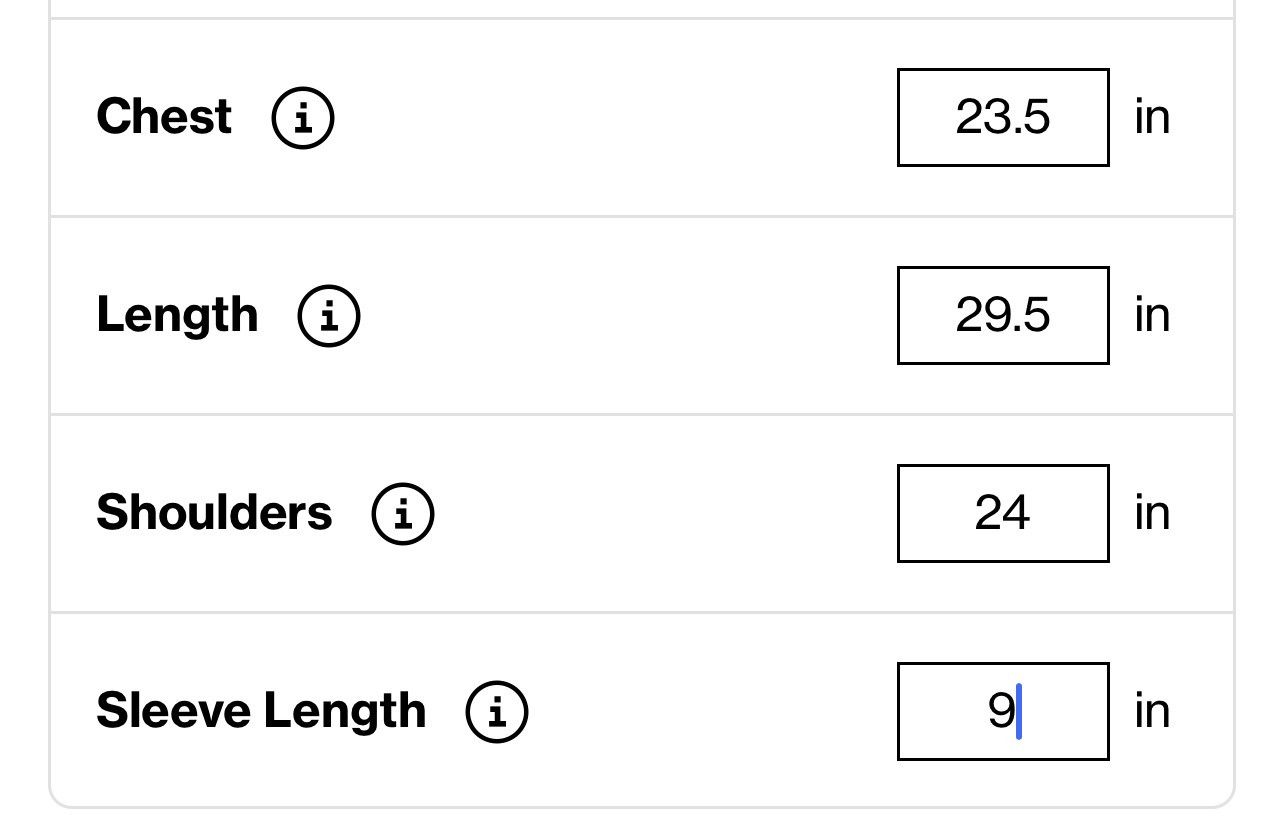Screen dimensions: 1284x821
Task: Show the Length measurement info tooltip
Action: 329,315
